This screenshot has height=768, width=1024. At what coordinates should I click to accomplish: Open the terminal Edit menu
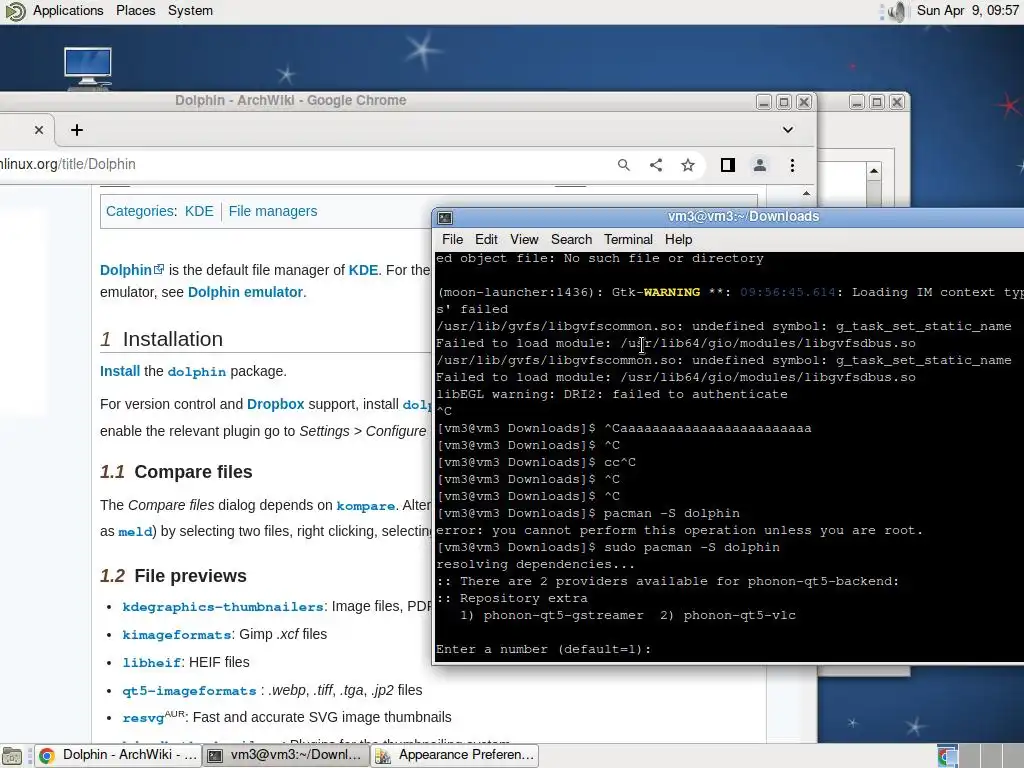pyautogui.click(x=486, y=239)
